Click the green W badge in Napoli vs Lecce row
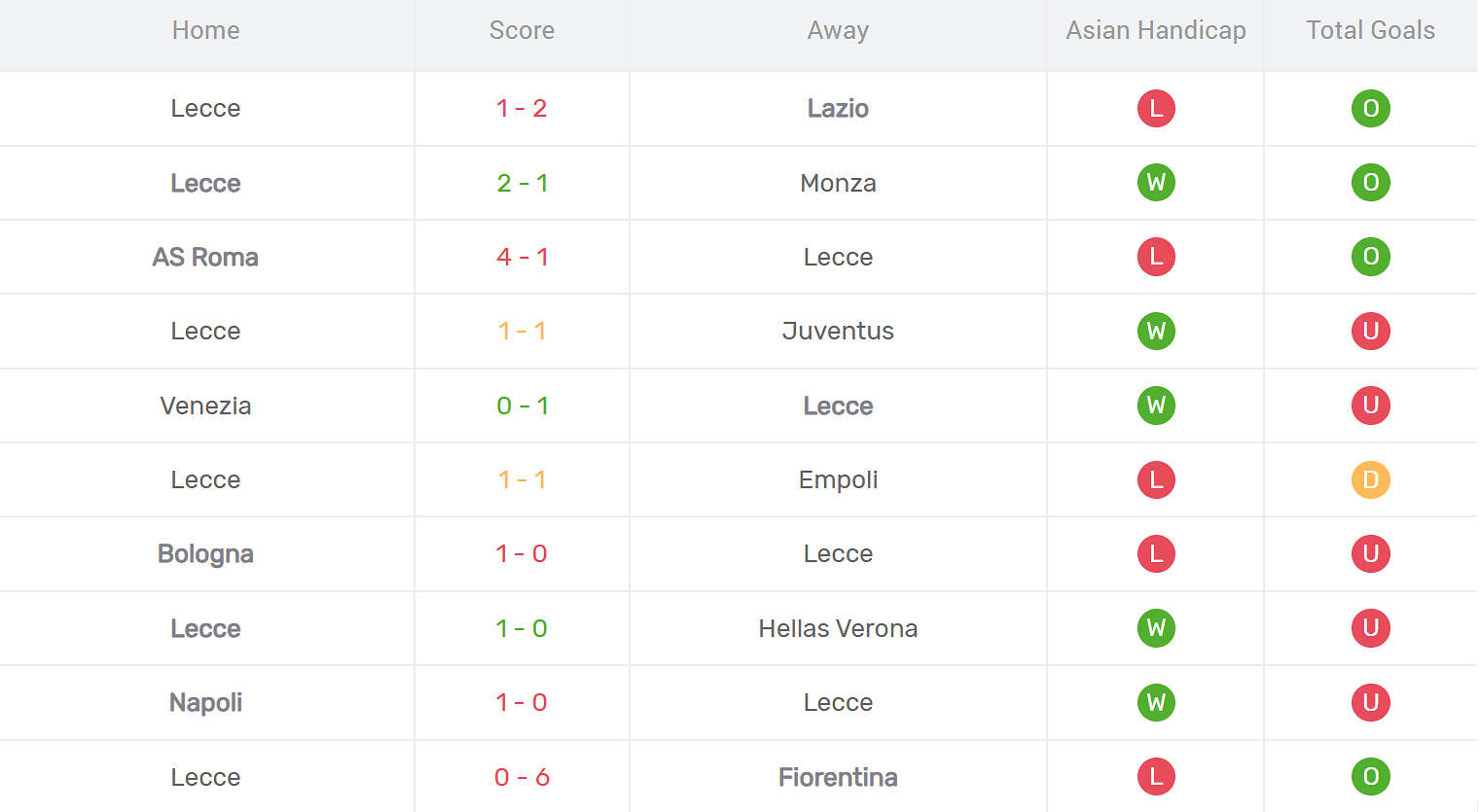Viewport: 1480px width, 812px height. 1156,702
